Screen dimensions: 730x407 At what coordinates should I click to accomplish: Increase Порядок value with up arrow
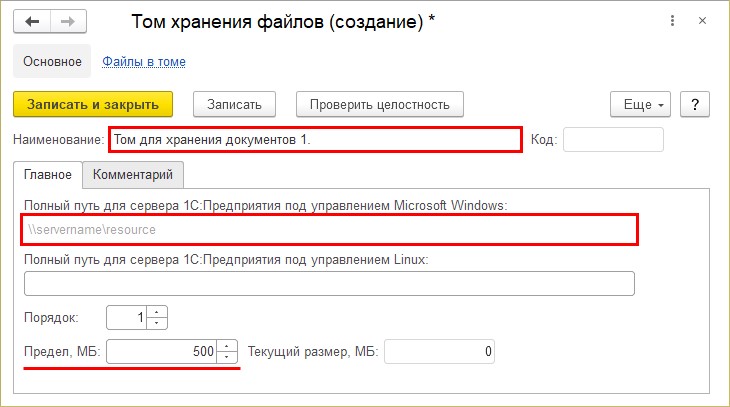pos(158,312)
